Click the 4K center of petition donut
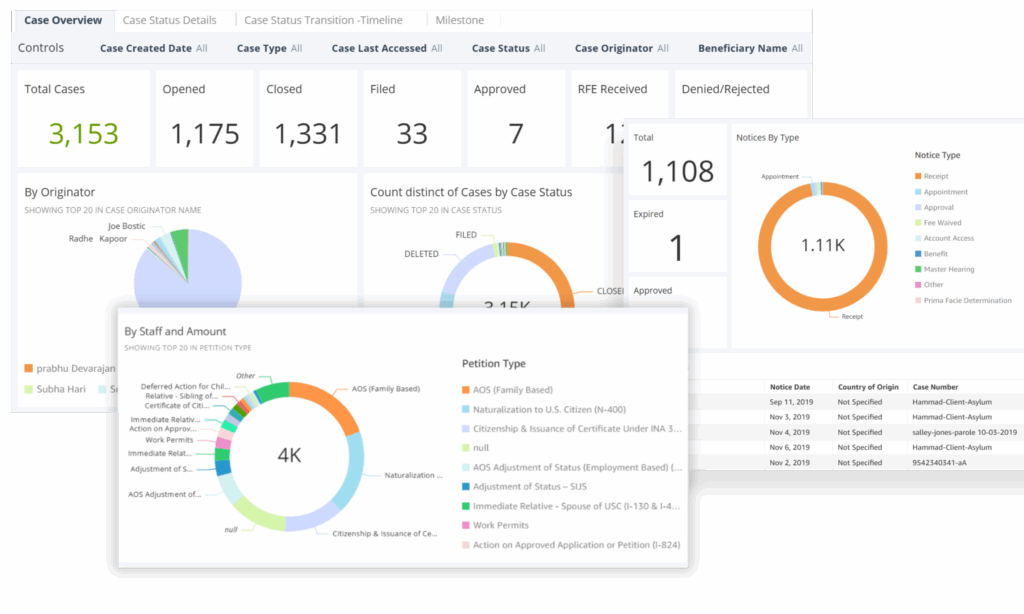This screenshot has width=1024, height=614. [x=289, y=455]
